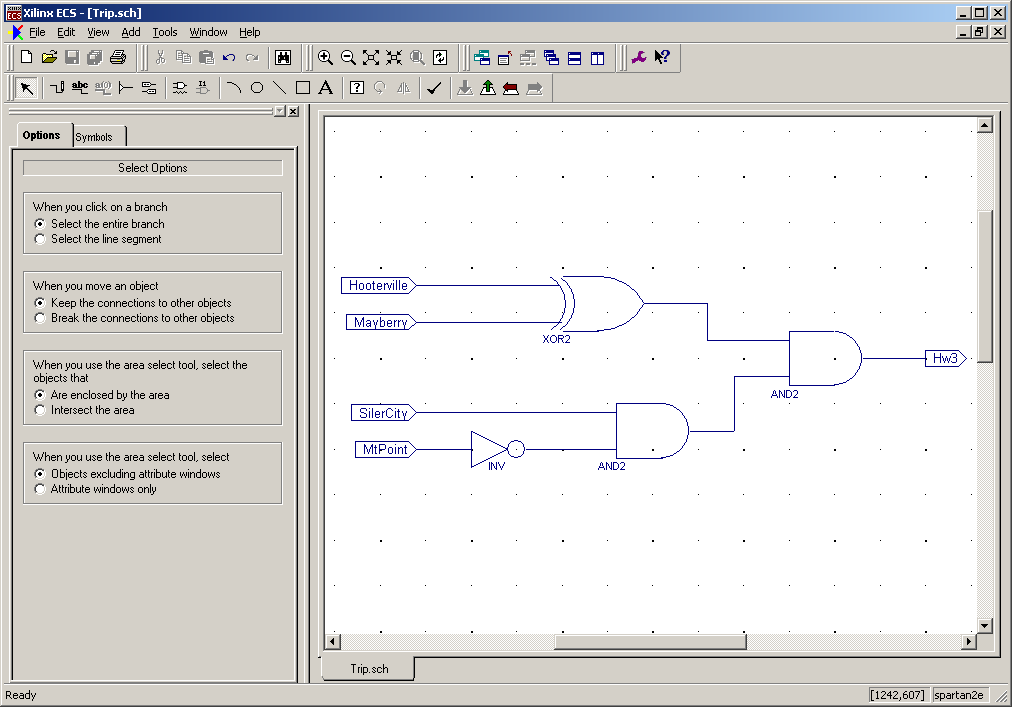The image size is (1012, 707).
Task: Click the Print icon in toolbar
Action: pos(118,58)
